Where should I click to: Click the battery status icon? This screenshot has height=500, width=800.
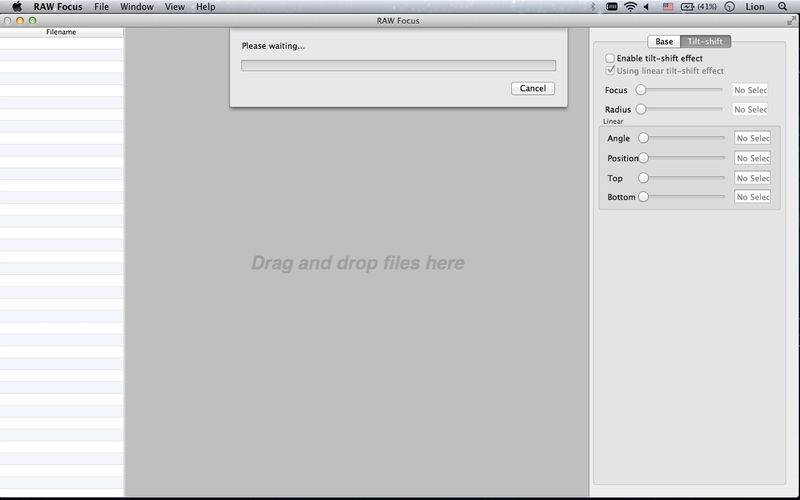687,7
